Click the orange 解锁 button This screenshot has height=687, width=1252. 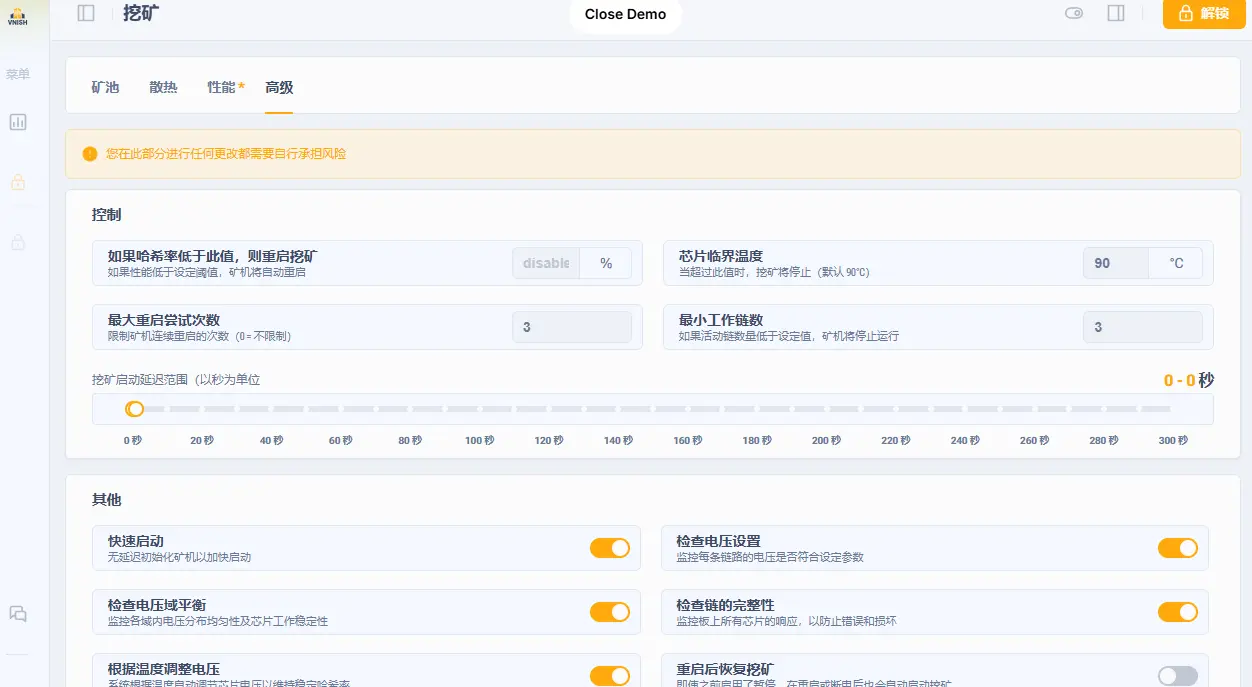pos(1203,14)
